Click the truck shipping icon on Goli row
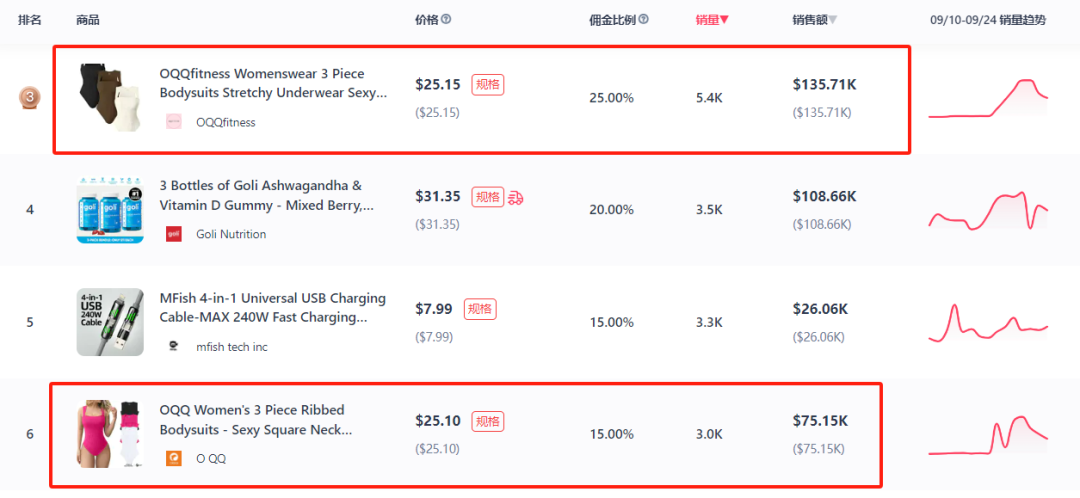Viewport: 1080px width, 498px height. coord(515,198)
